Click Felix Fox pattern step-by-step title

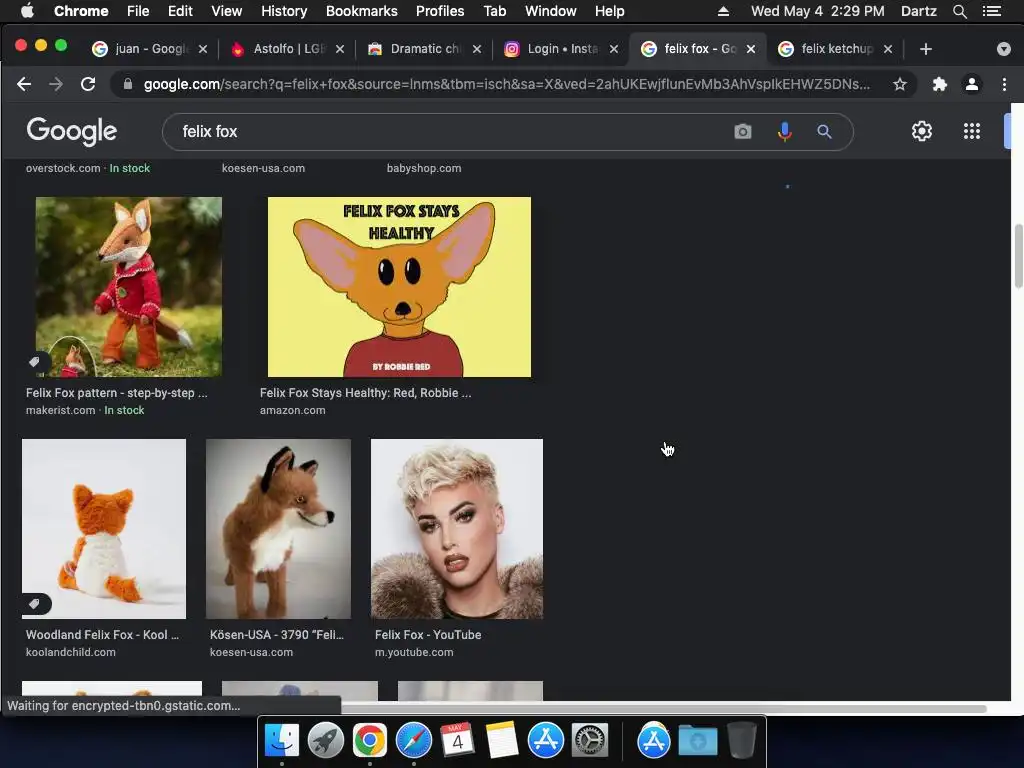click(117, 393)
